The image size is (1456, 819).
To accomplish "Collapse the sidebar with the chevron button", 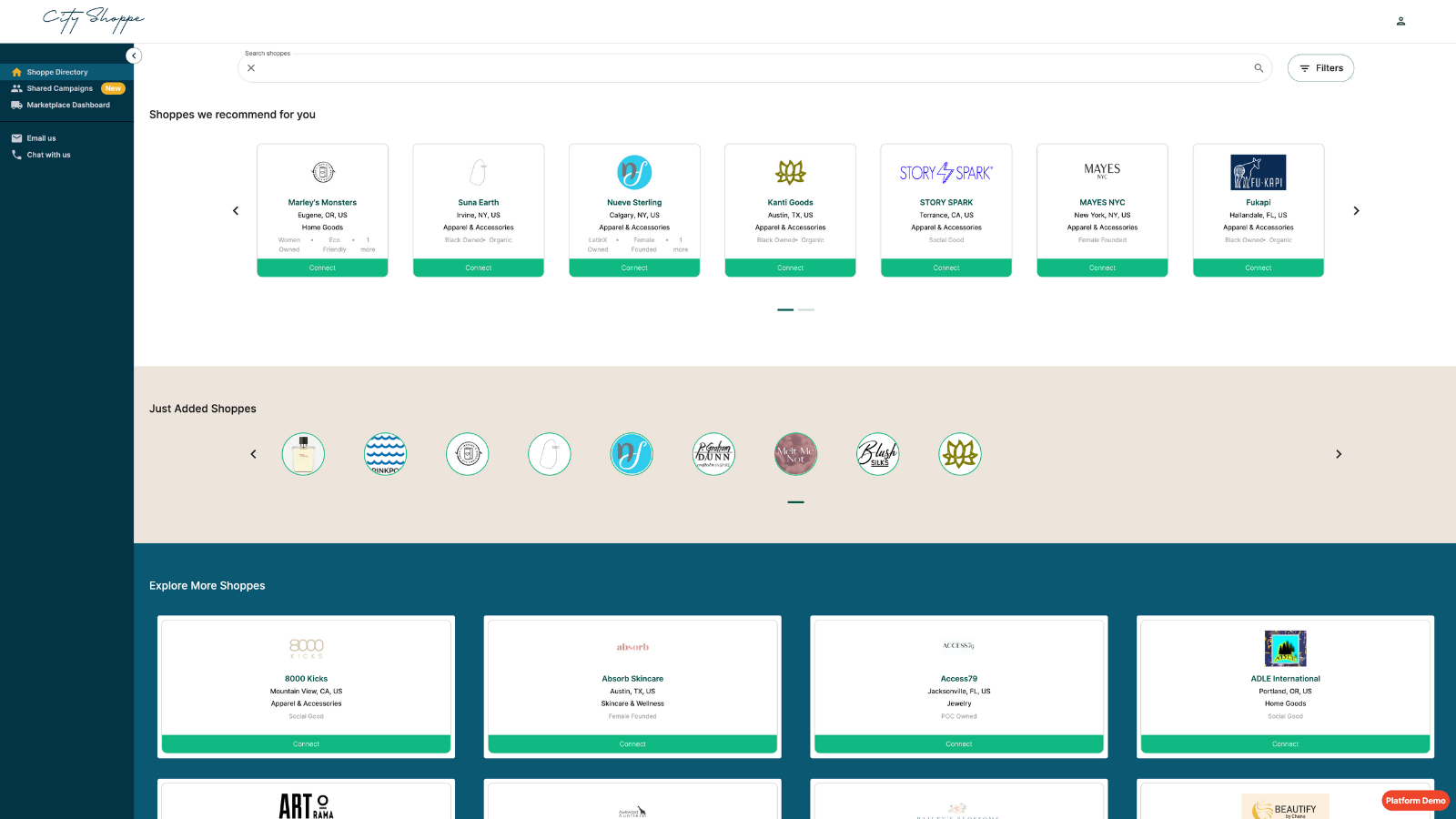I will (x=134, y=56).
